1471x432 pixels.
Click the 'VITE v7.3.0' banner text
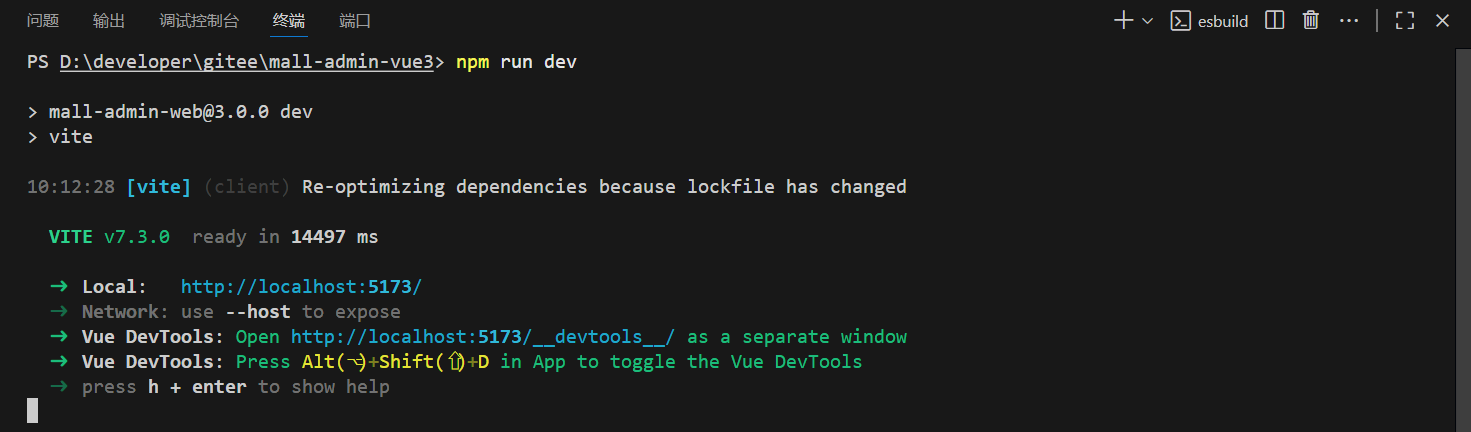click(109, 237)
